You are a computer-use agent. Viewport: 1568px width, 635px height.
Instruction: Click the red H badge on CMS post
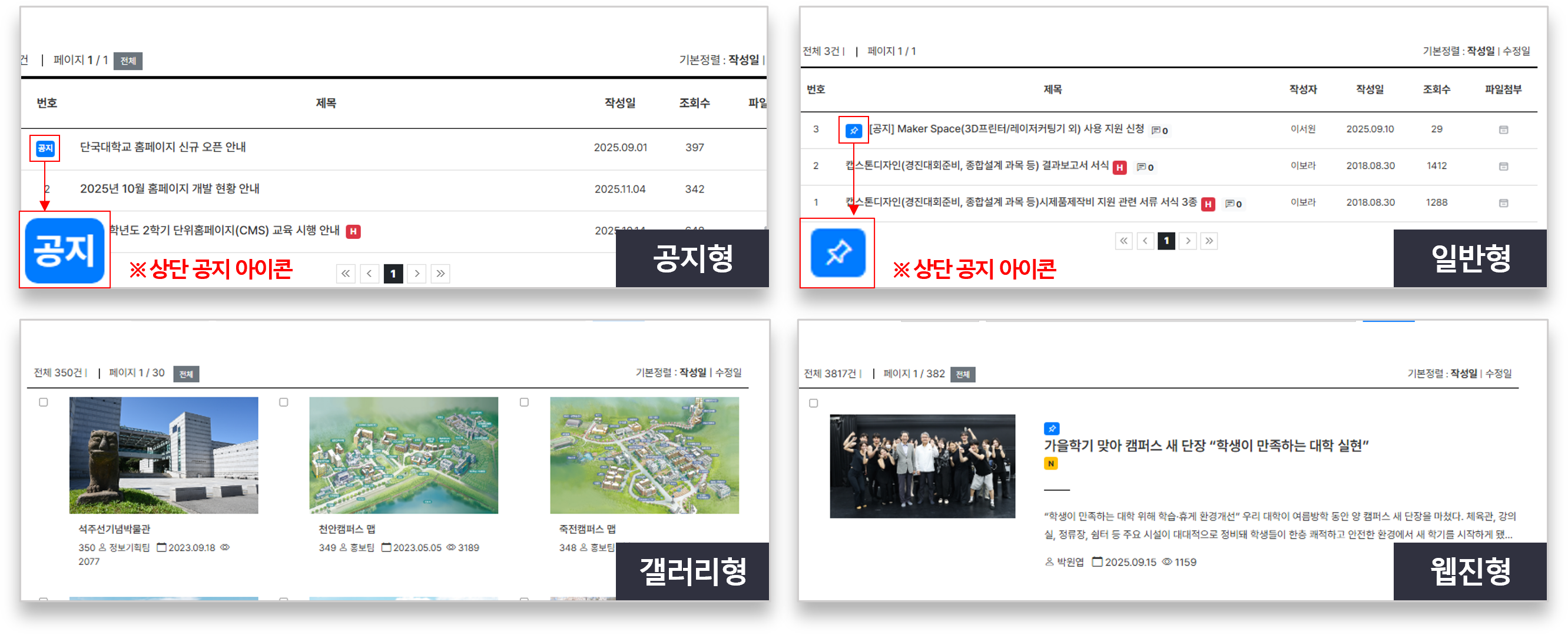click(x=353, y=231)
